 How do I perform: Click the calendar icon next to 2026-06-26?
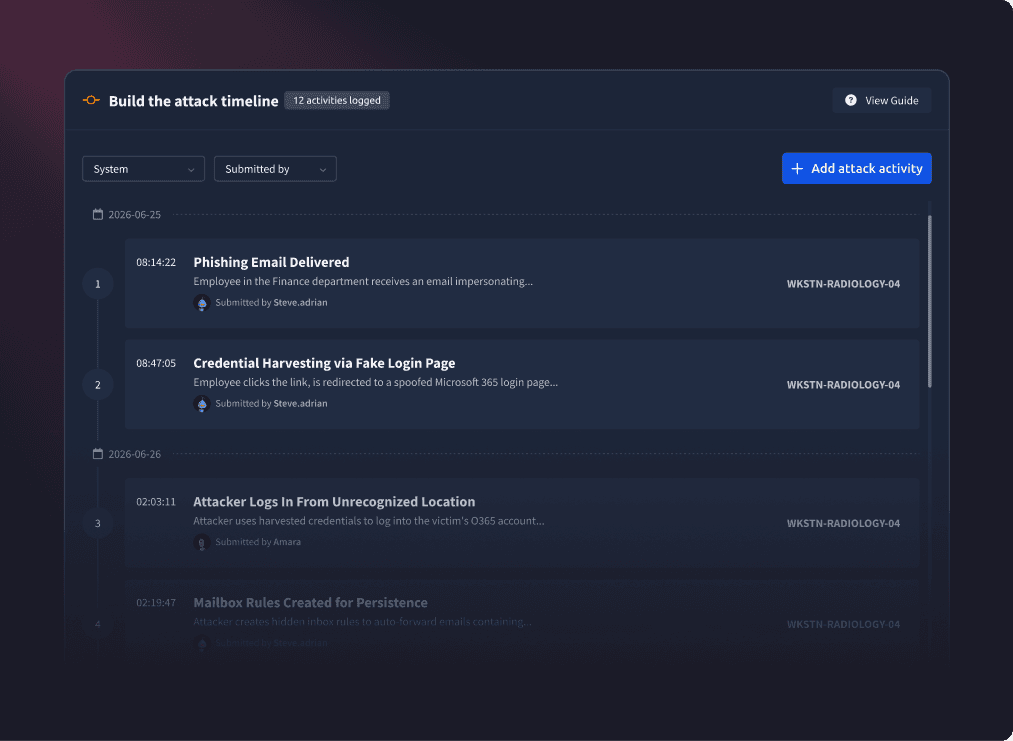pos(98,454)
